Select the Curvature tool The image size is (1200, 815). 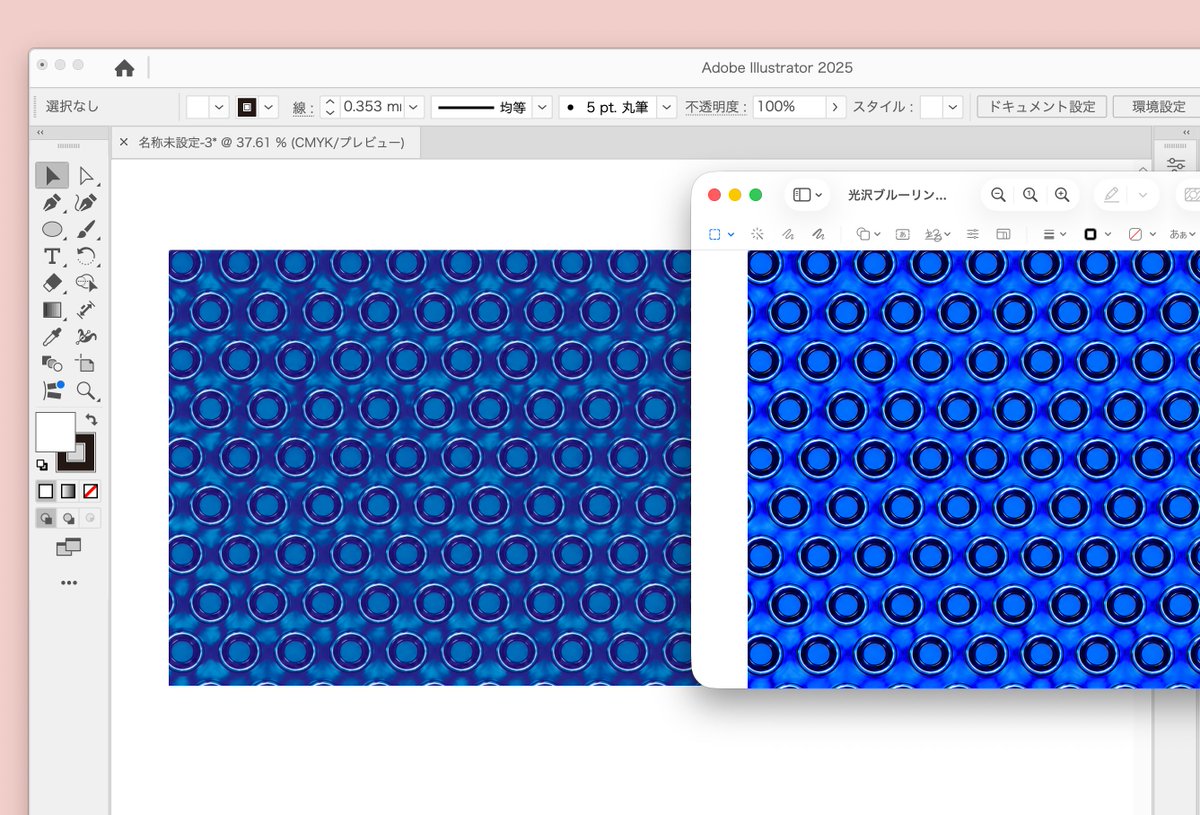pos(86,203)
